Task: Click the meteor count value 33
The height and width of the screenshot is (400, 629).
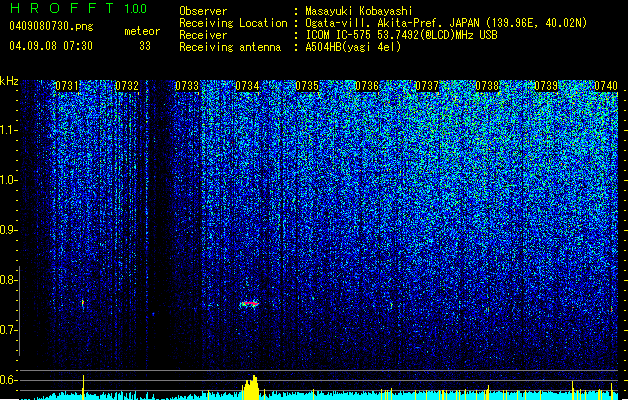Action: point(145,46)
